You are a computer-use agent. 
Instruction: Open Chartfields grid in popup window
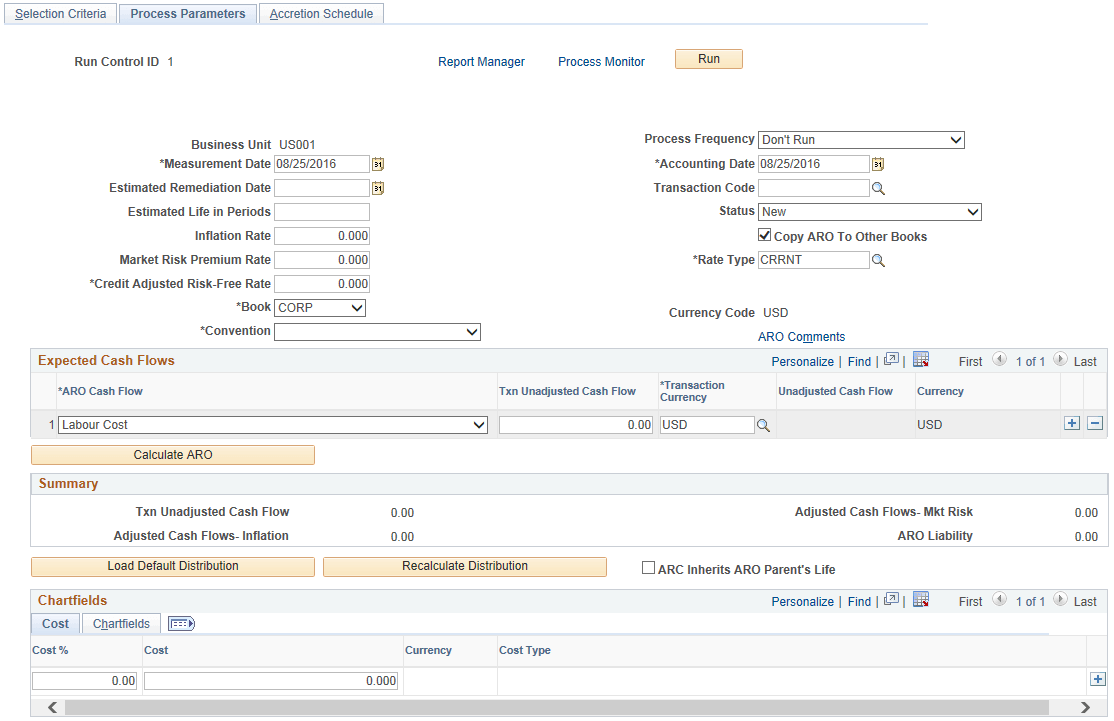point(893,600)
